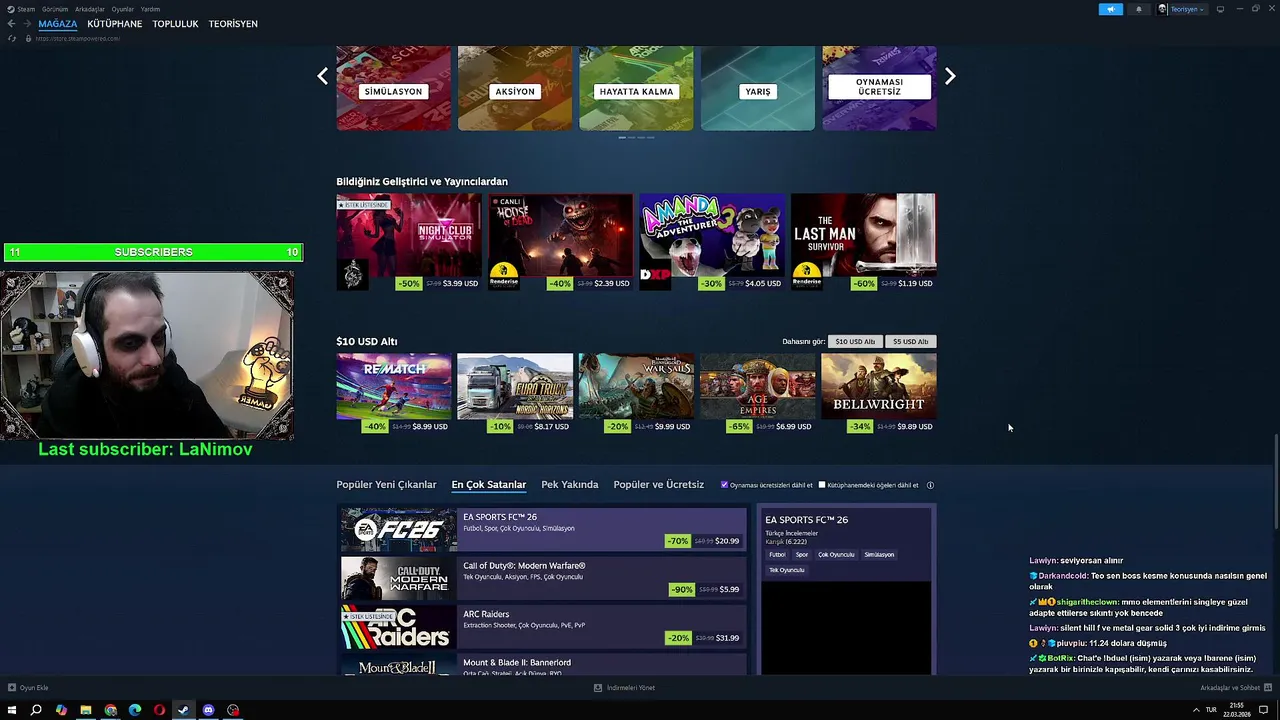Open the Bellwright game capsule
Image resolution: width=1280 pixels, height=720 pixels.
click(879, 393)
